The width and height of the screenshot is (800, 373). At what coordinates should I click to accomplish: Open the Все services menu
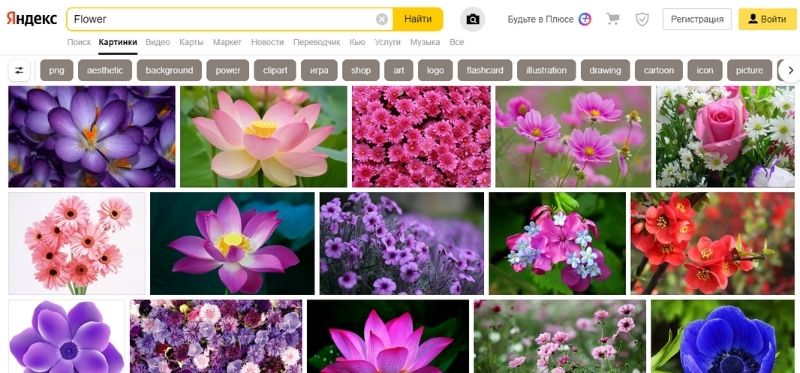(x=457, y=42)
